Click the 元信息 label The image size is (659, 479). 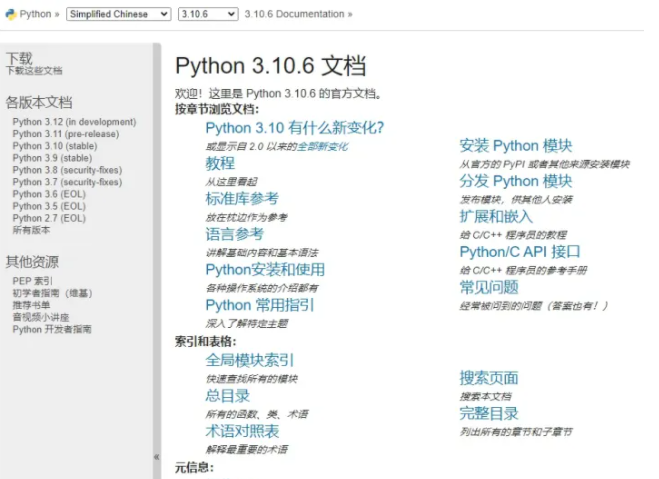(x=194, y=468)
